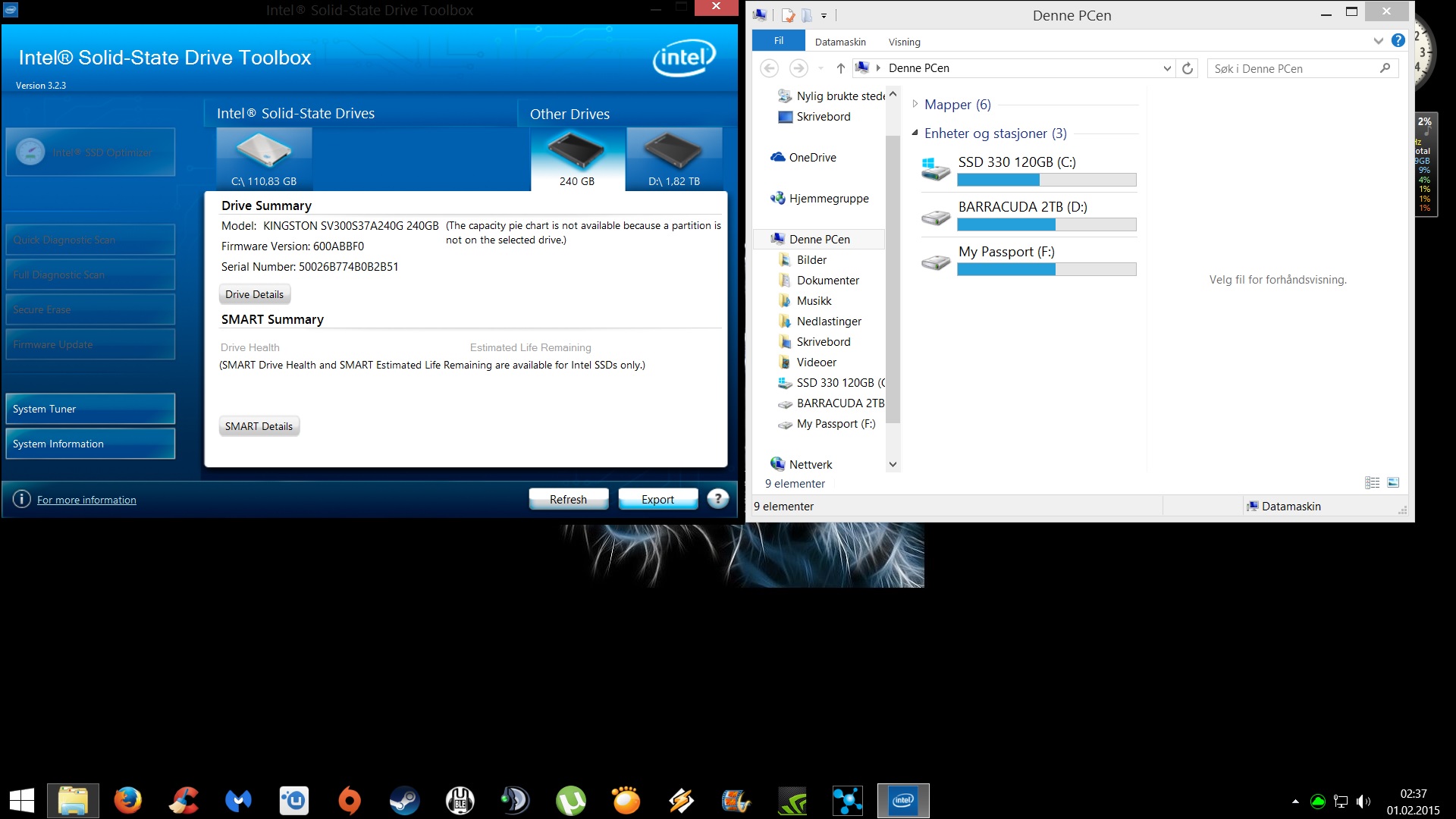1456x819 pixels.
Task: Show hidden tray icons with the up arrow
Action: (1295, 802)
